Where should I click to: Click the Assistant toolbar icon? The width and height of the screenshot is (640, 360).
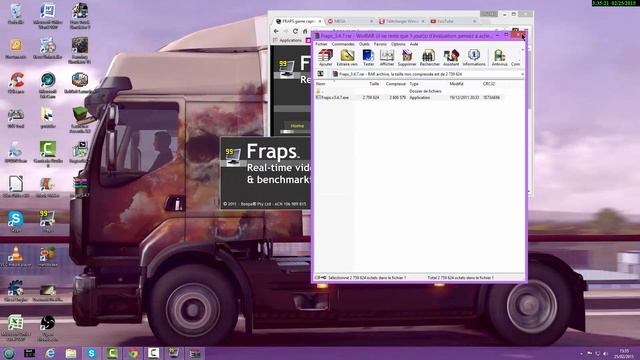(451, 58)
